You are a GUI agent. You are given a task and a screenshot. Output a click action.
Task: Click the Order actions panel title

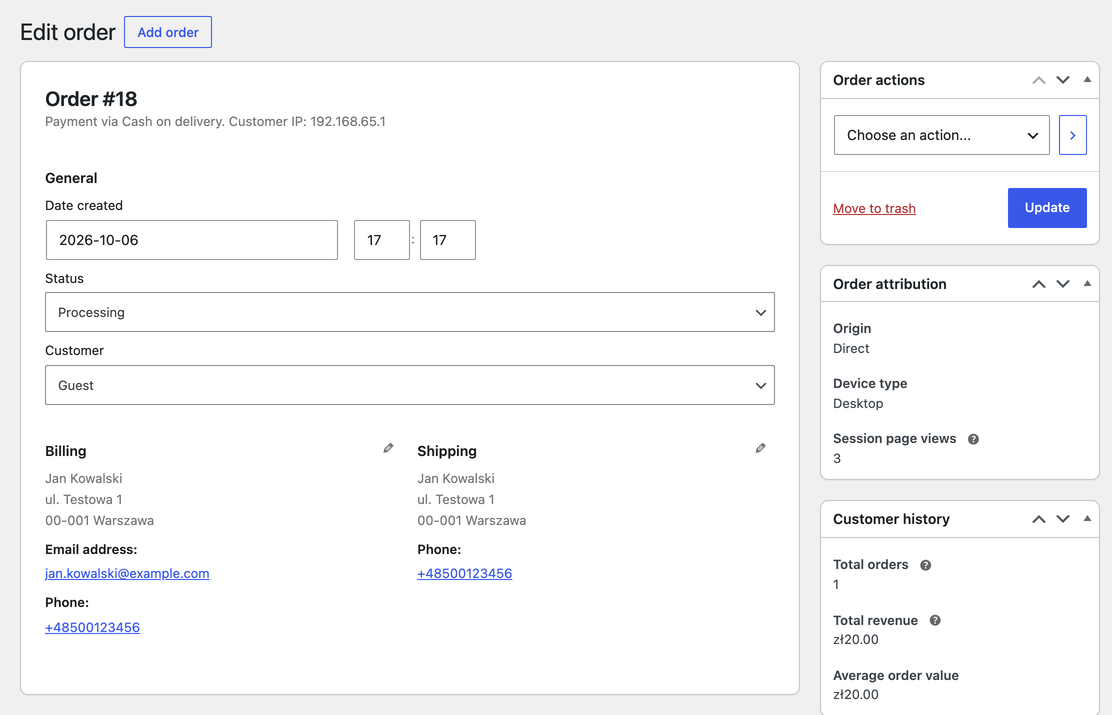point(879,80)
